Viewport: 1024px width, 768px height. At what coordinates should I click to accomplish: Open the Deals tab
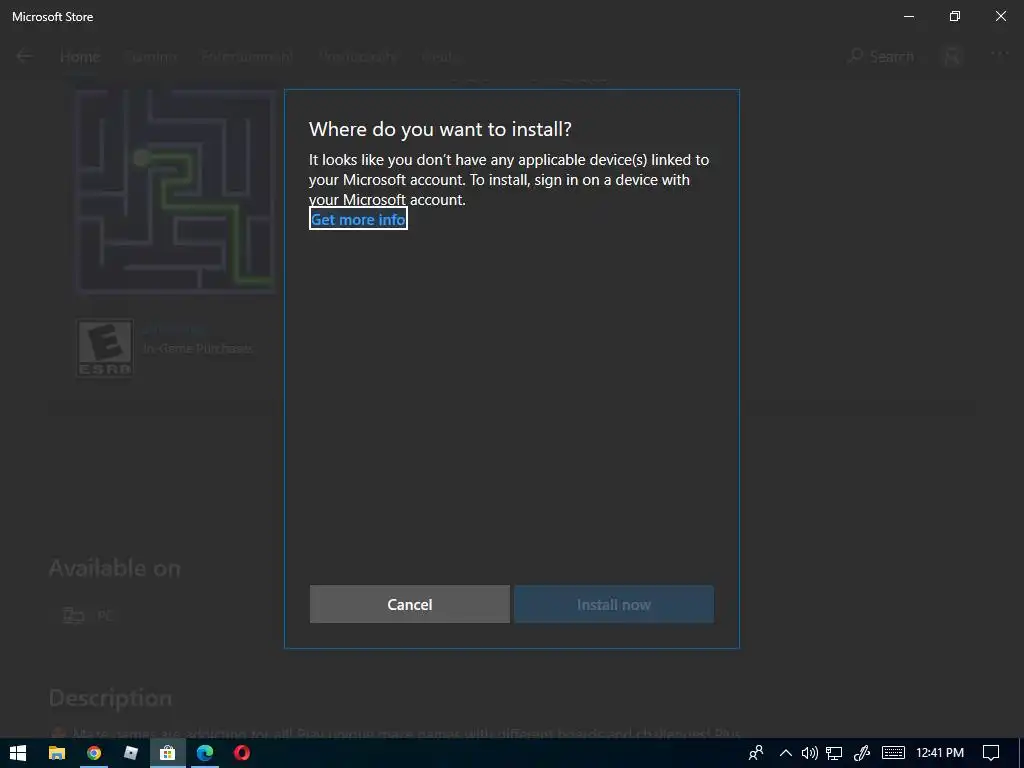(x=439, y=57)
